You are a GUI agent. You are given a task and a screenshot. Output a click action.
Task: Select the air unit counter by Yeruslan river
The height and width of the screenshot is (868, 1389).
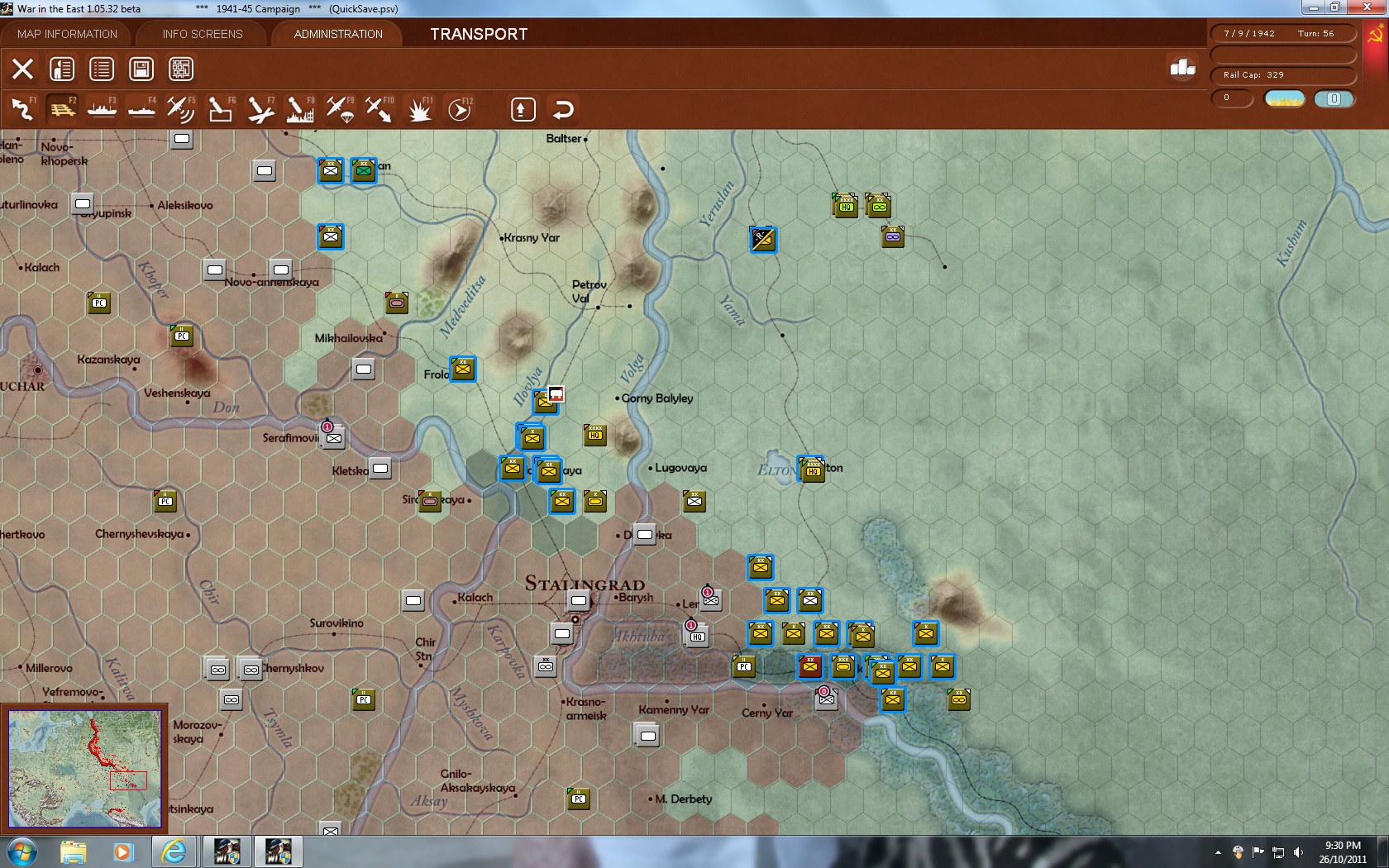(762, 239)
